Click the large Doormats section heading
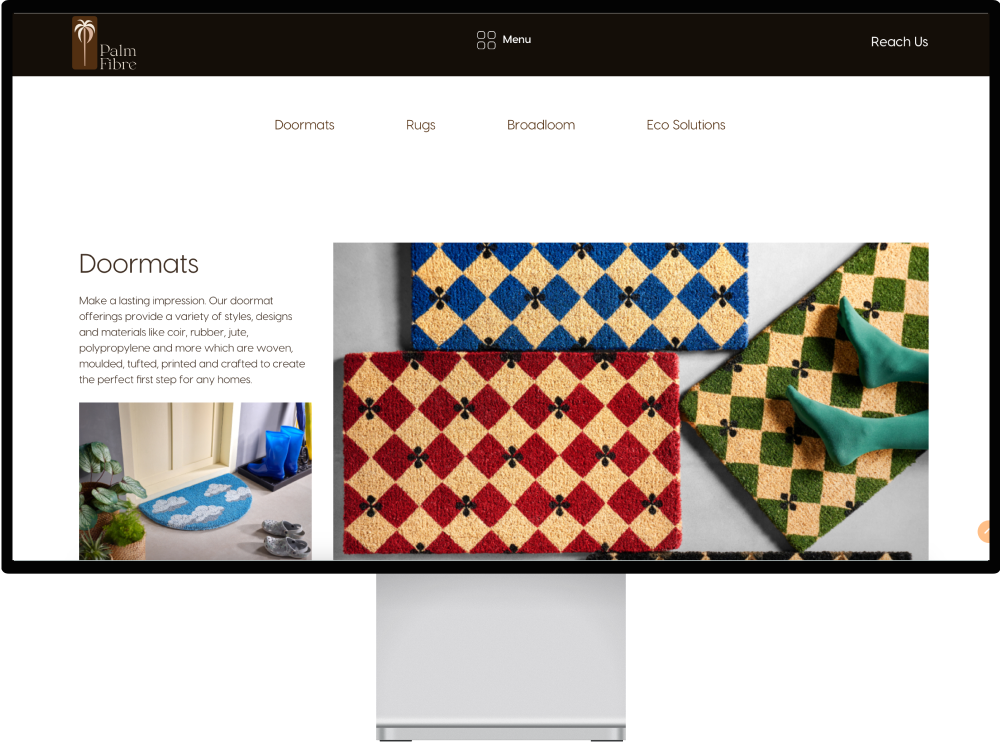Viewport: 1000px width, 742px height. coord(138,264)
